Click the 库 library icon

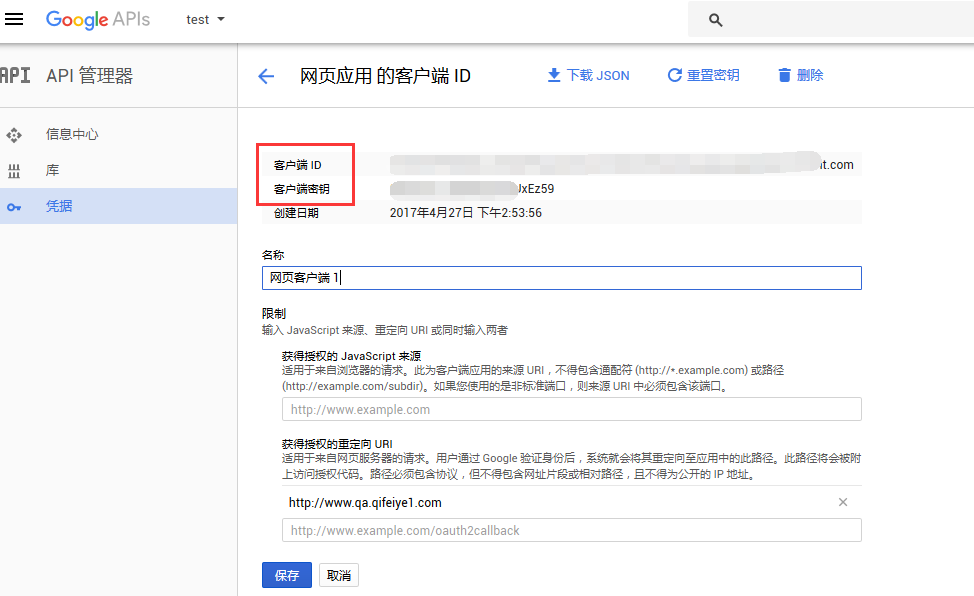tap(14, 171)
